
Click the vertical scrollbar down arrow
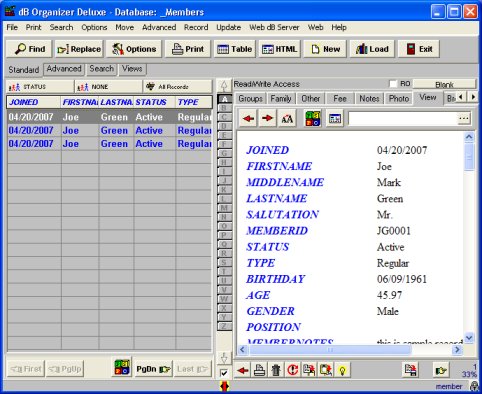[469, 338]
